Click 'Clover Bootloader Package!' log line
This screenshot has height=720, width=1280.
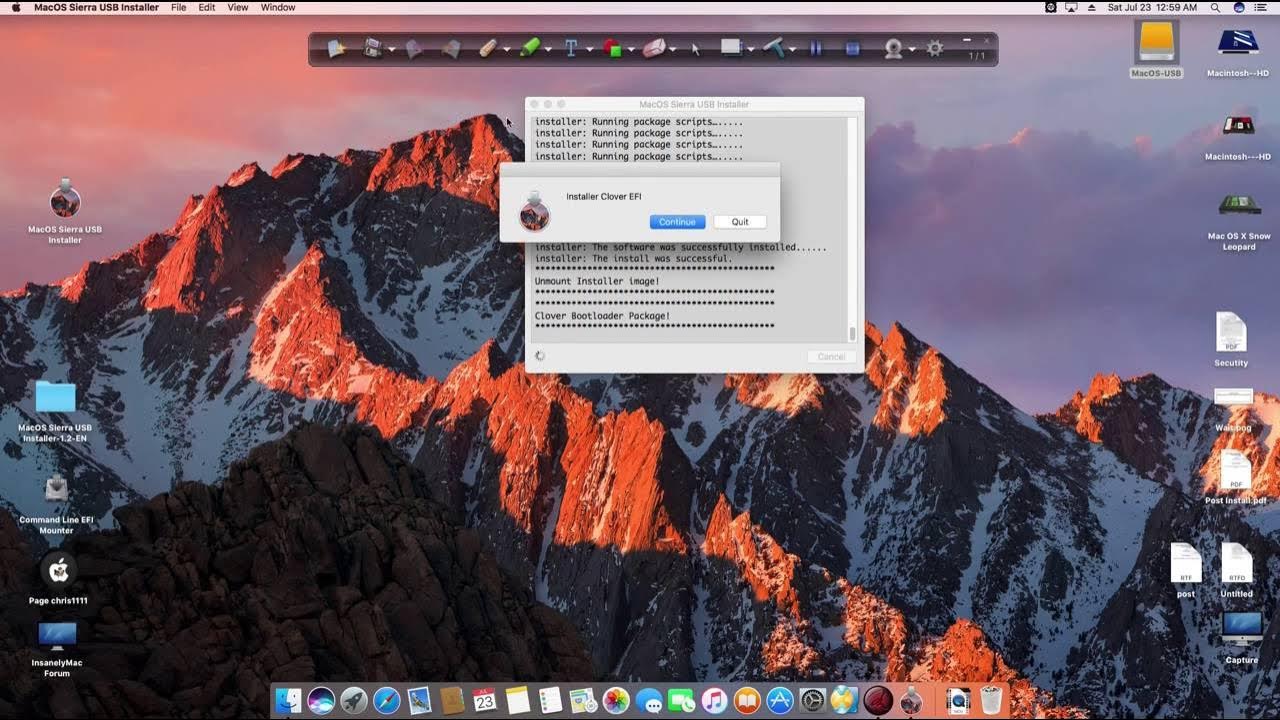click(602, 316)
